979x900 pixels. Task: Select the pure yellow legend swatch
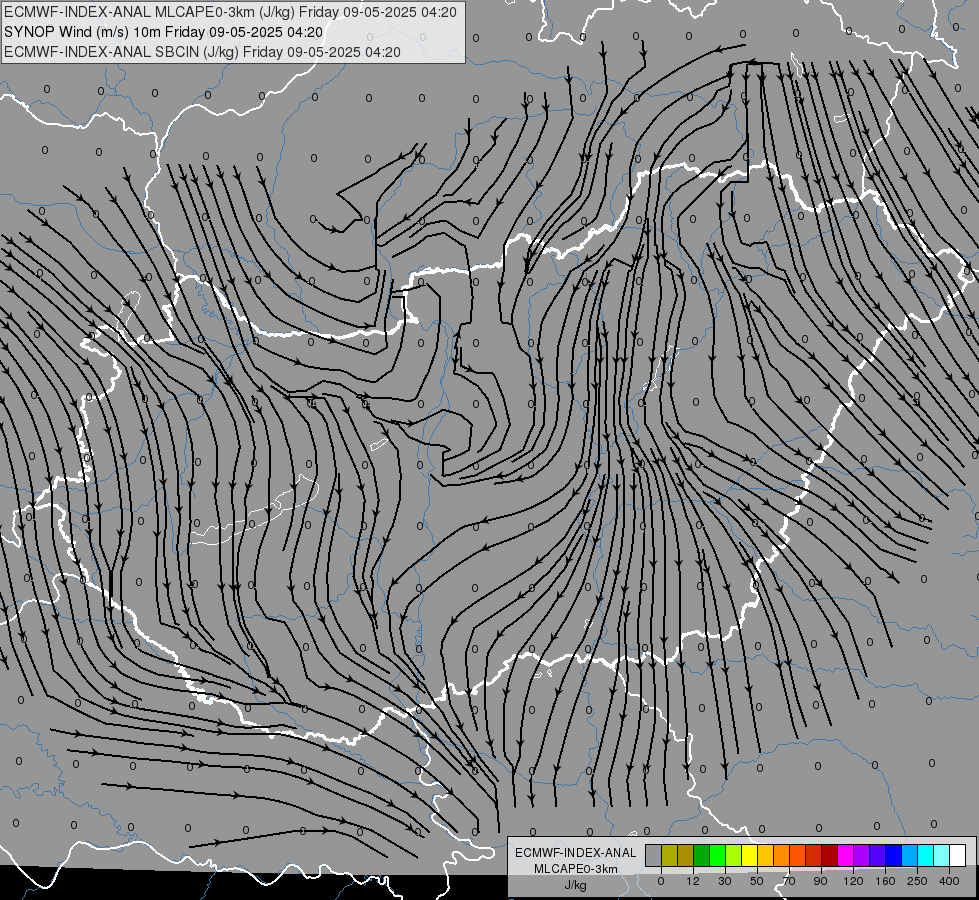tap(749, 855)
